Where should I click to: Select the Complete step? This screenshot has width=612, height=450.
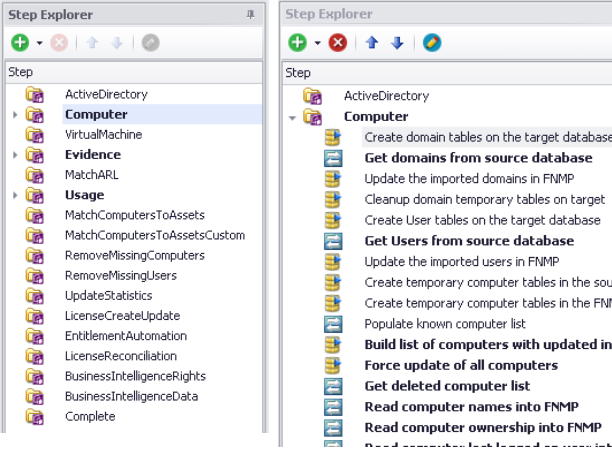90,416
